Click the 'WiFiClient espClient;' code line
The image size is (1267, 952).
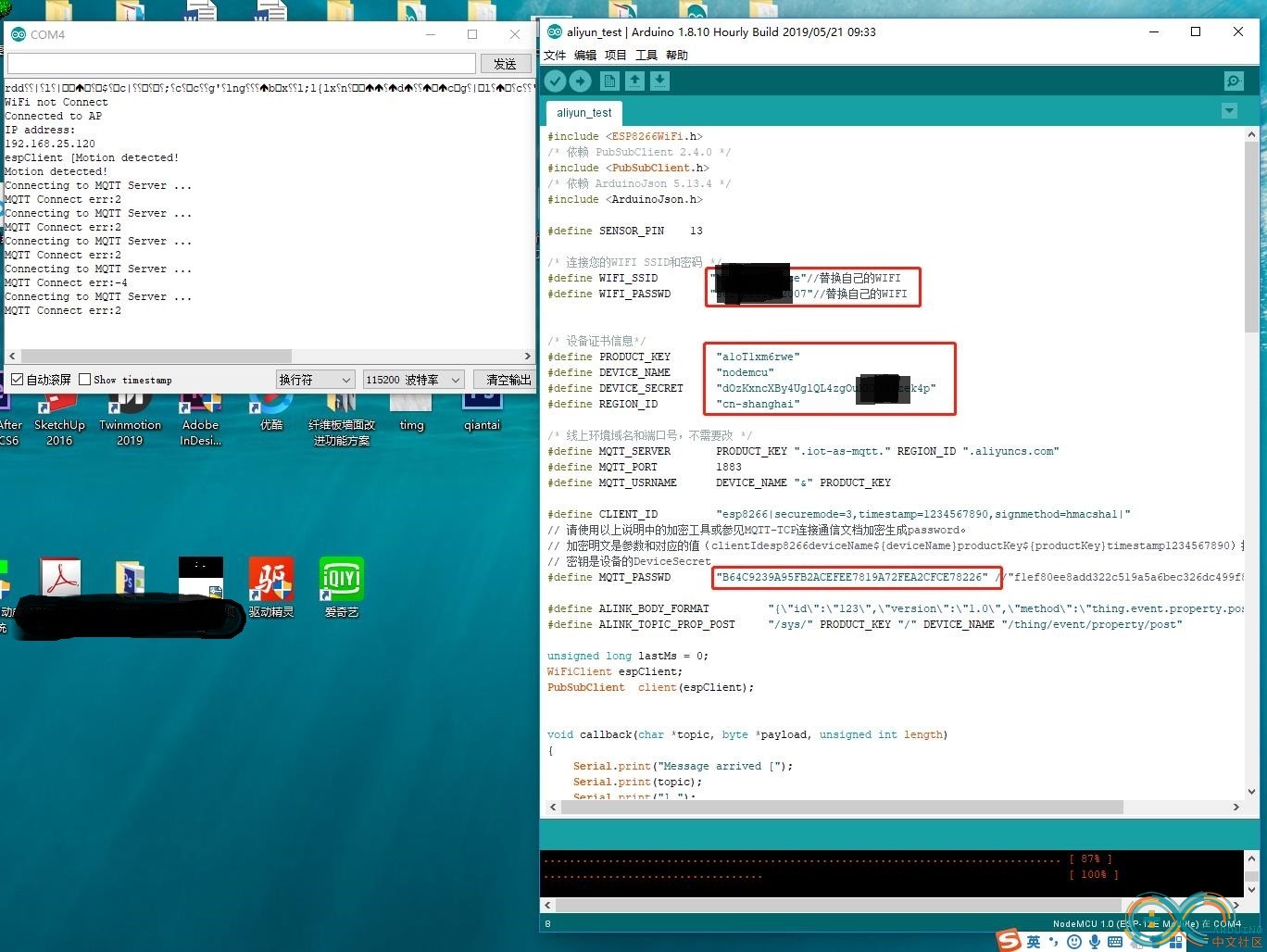(615, 671)
